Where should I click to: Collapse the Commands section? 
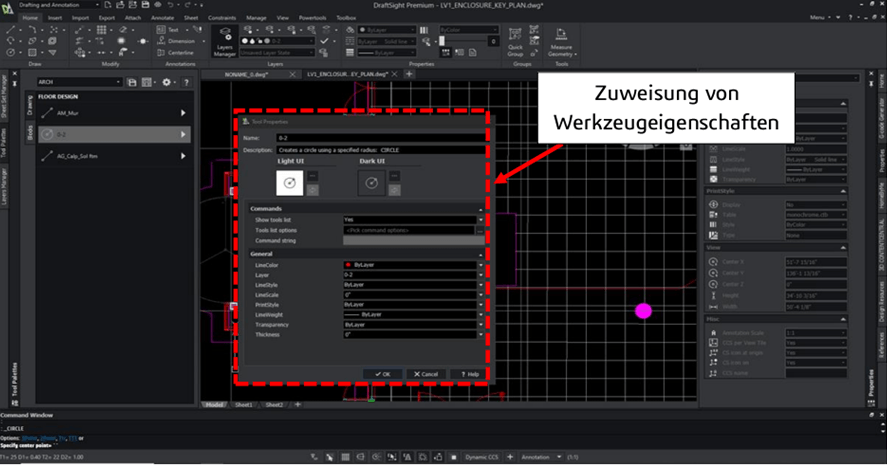pos(480,208)
